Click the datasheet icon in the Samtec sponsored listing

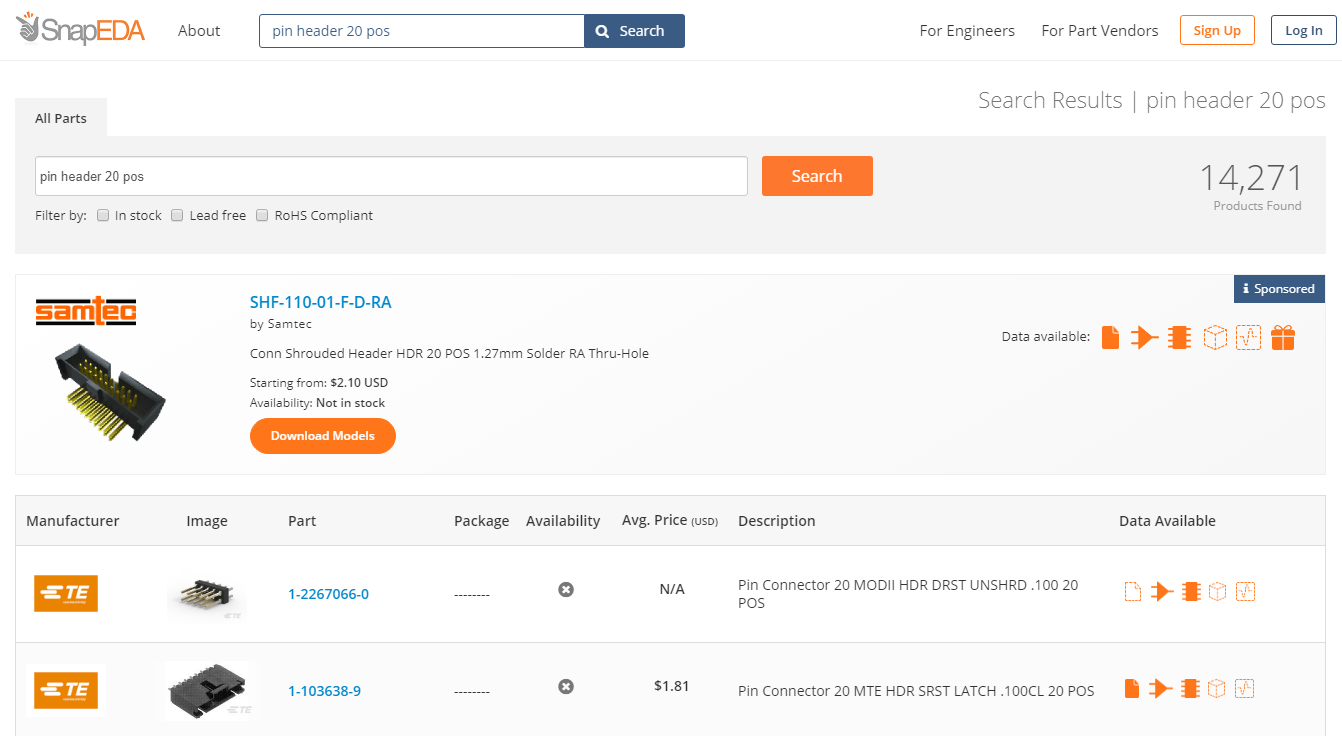click(1110, 338)
